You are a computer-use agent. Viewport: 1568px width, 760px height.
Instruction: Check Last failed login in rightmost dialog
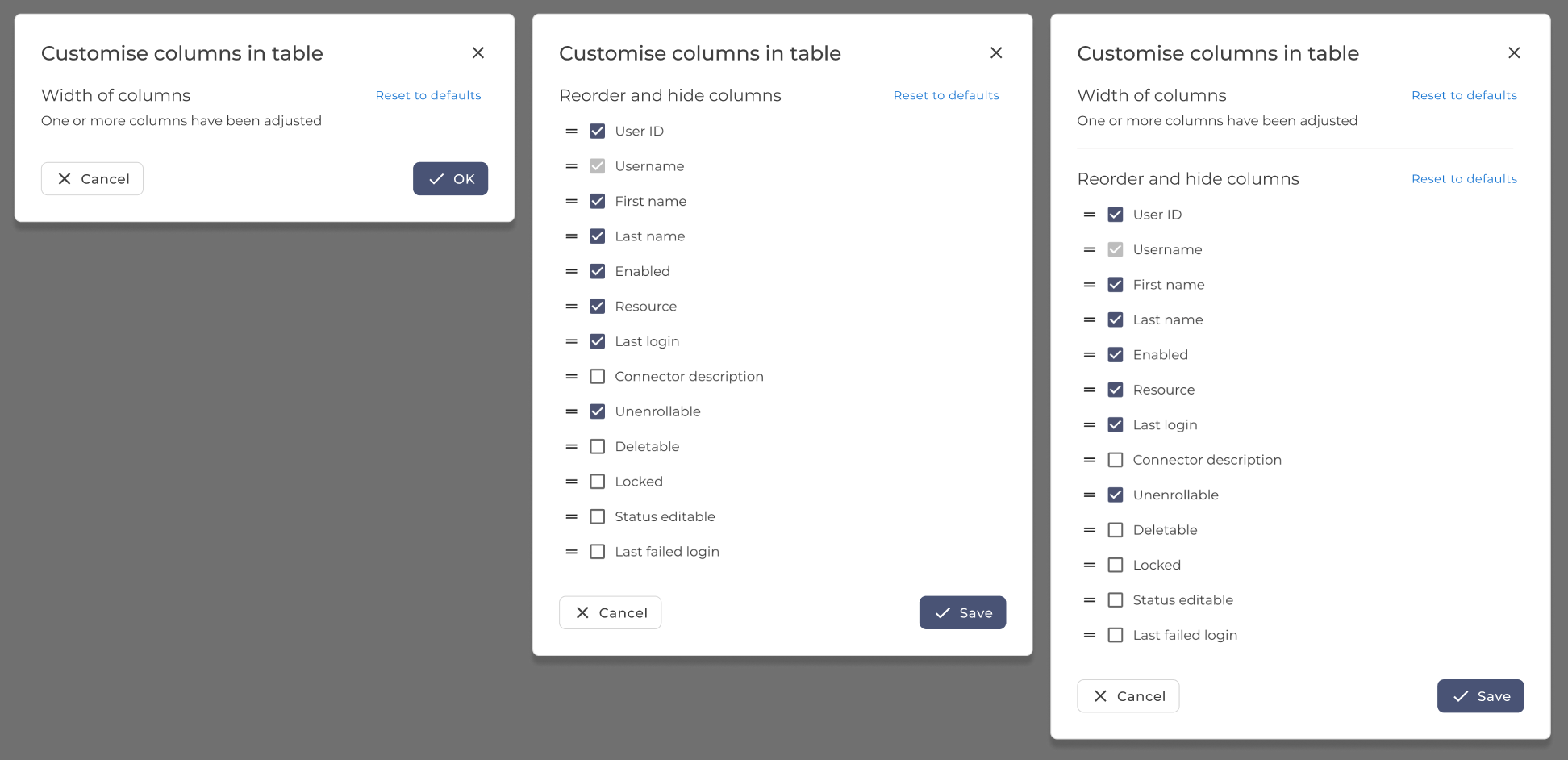[x=1116, y=635]
